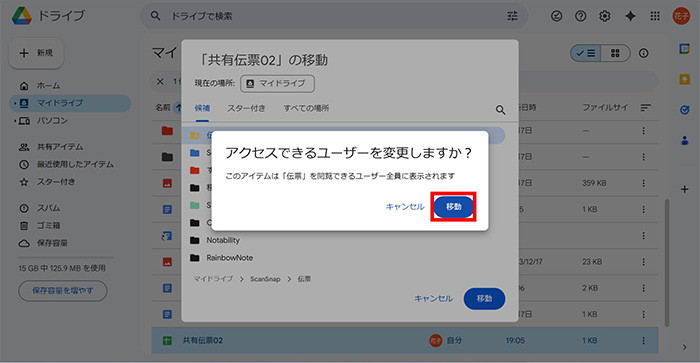This screenshot has height=363, width=700.
Task: Open ホーム in the sidebar
Action: click(48, 85)
